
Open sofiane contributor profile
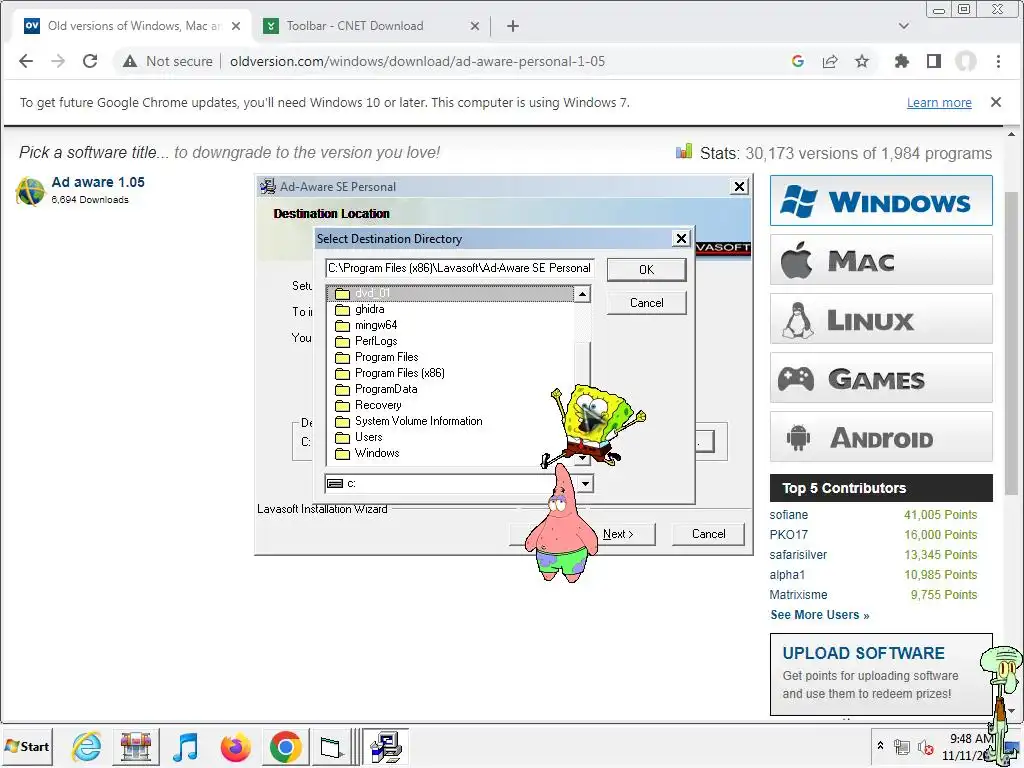tap(788, 515)
